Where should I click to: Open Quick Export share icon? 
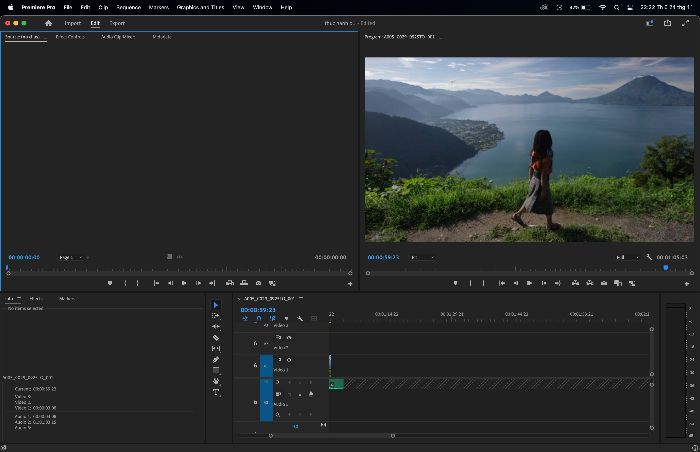point(667,23)
